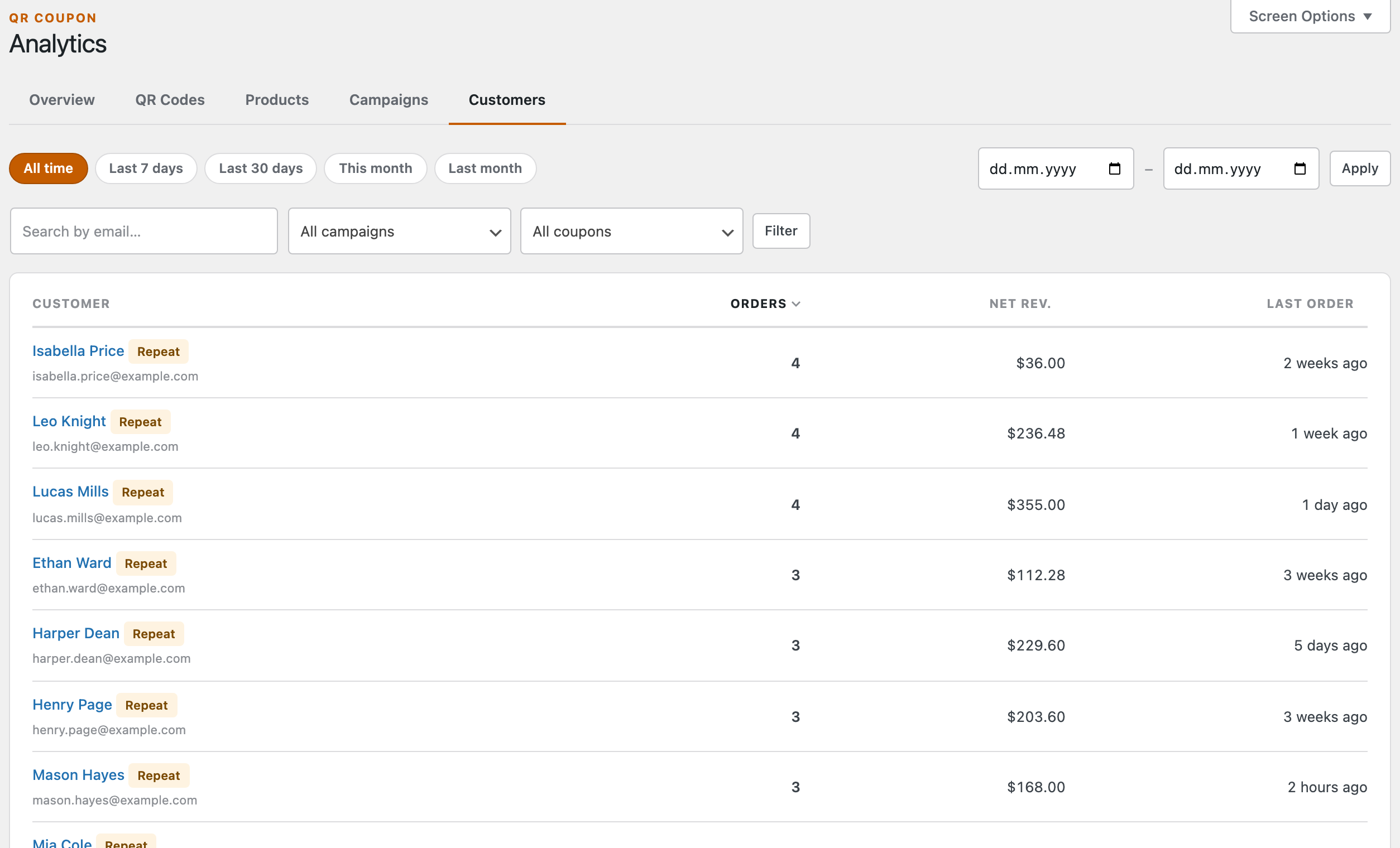1400x848 pixels.
Task: Open the All coupons dropdown
Action: [x=631, y=231]
